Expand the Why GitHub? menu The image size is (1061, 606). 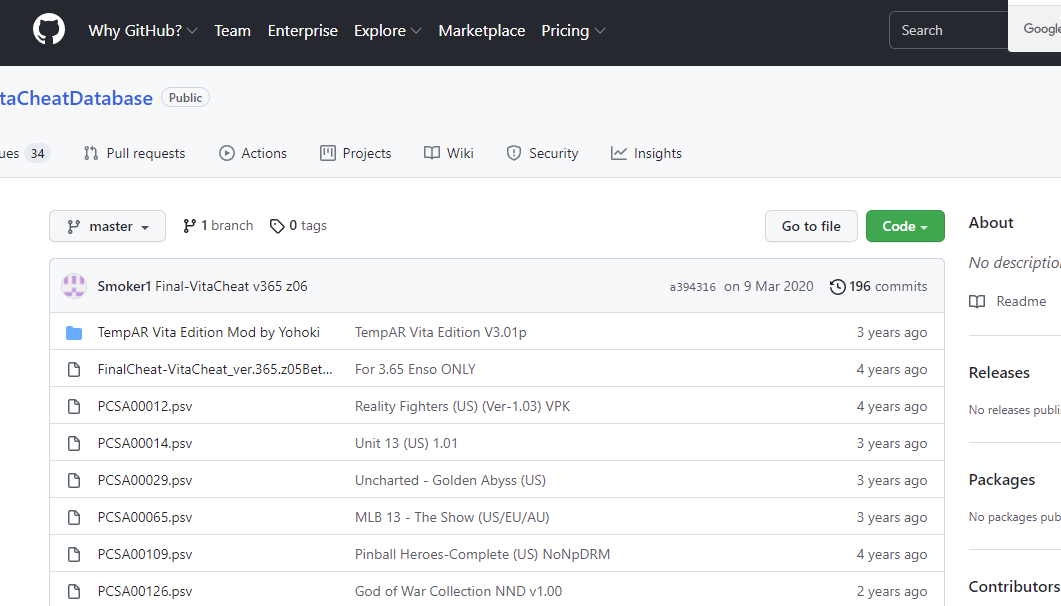click(142, 31)
